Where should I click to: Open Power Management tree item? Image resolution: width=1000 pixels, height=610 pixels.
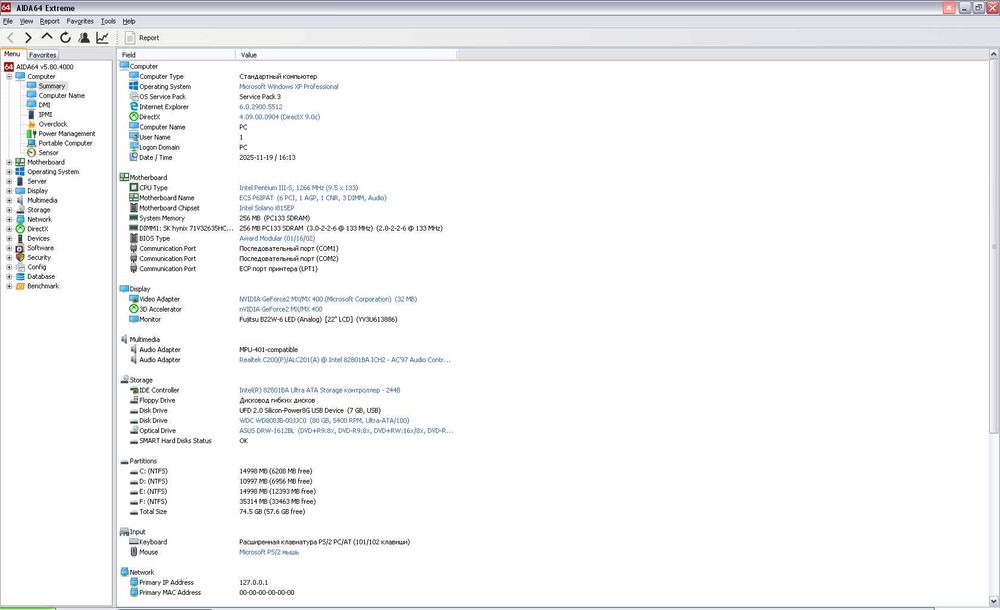pos(66,133)
